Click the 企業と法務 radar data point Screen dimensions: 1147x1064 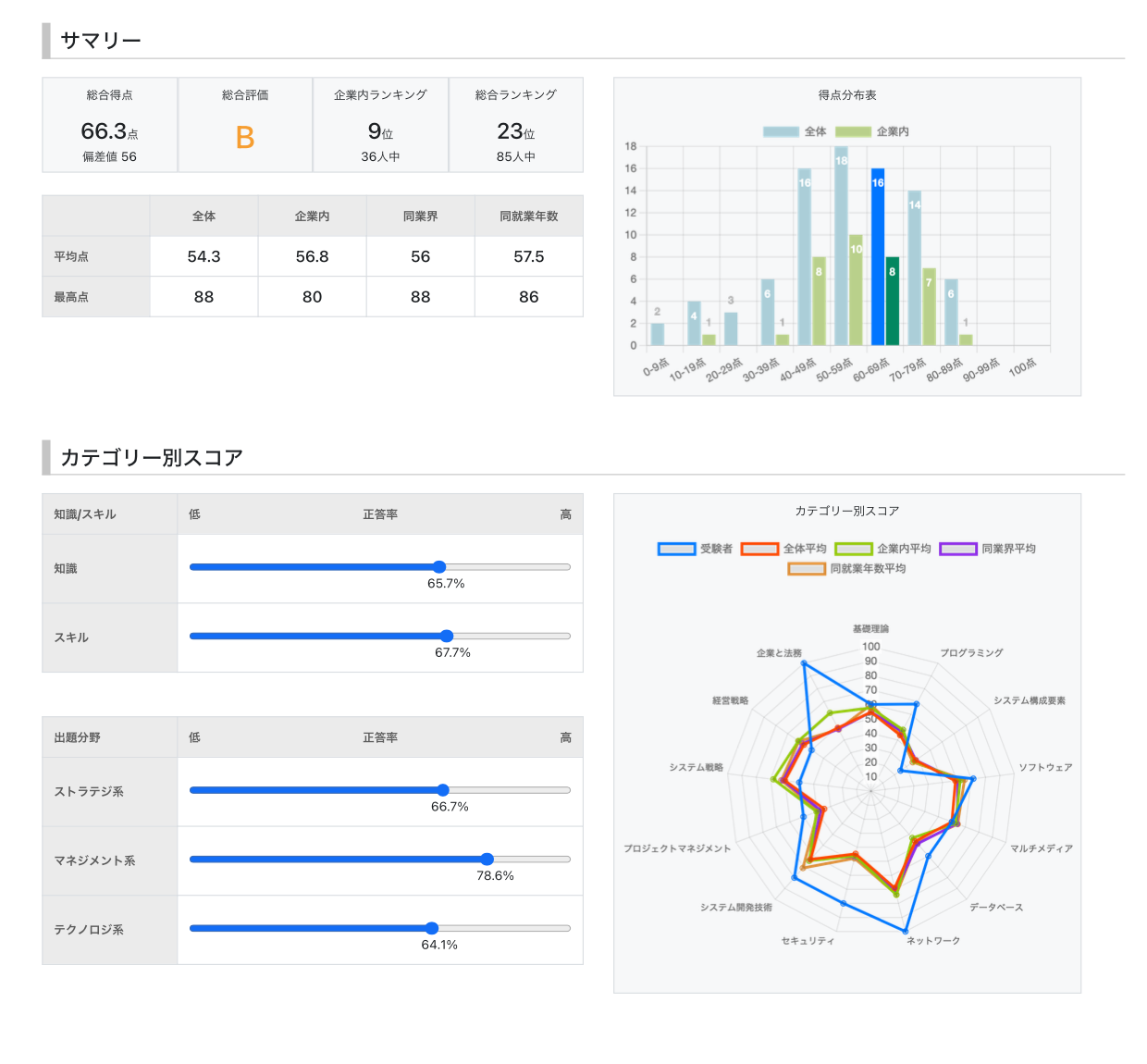(803, 663)
